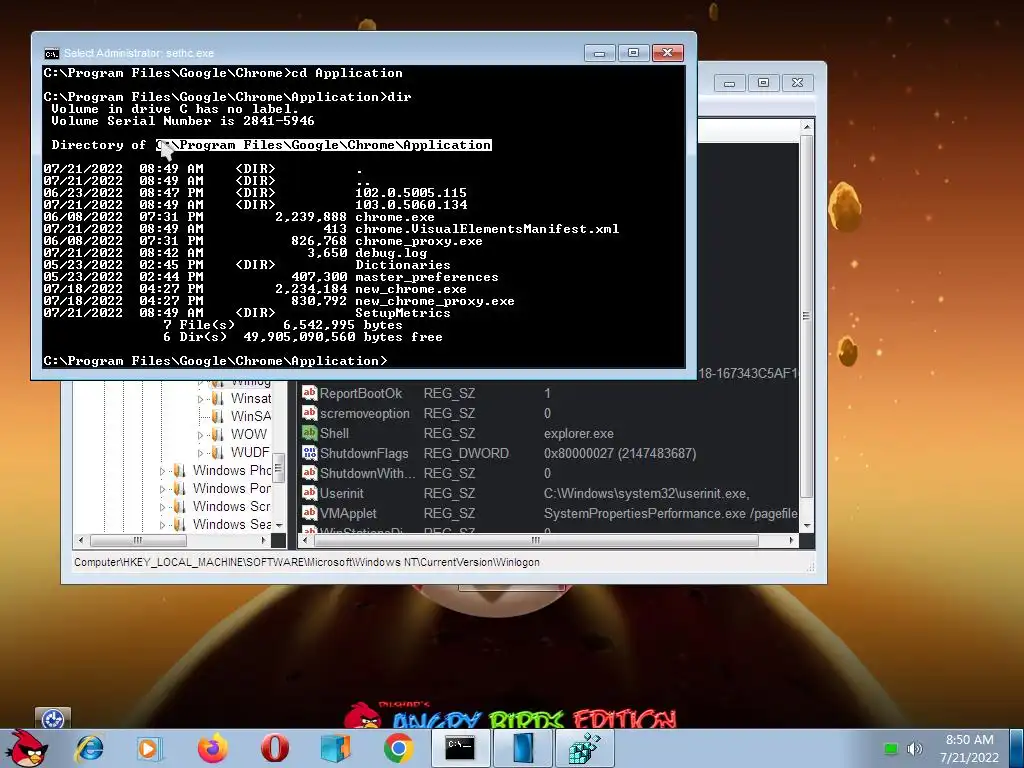
Task: Click tree pane vertical scrollbar down arrow
Action: click(279, 525)
